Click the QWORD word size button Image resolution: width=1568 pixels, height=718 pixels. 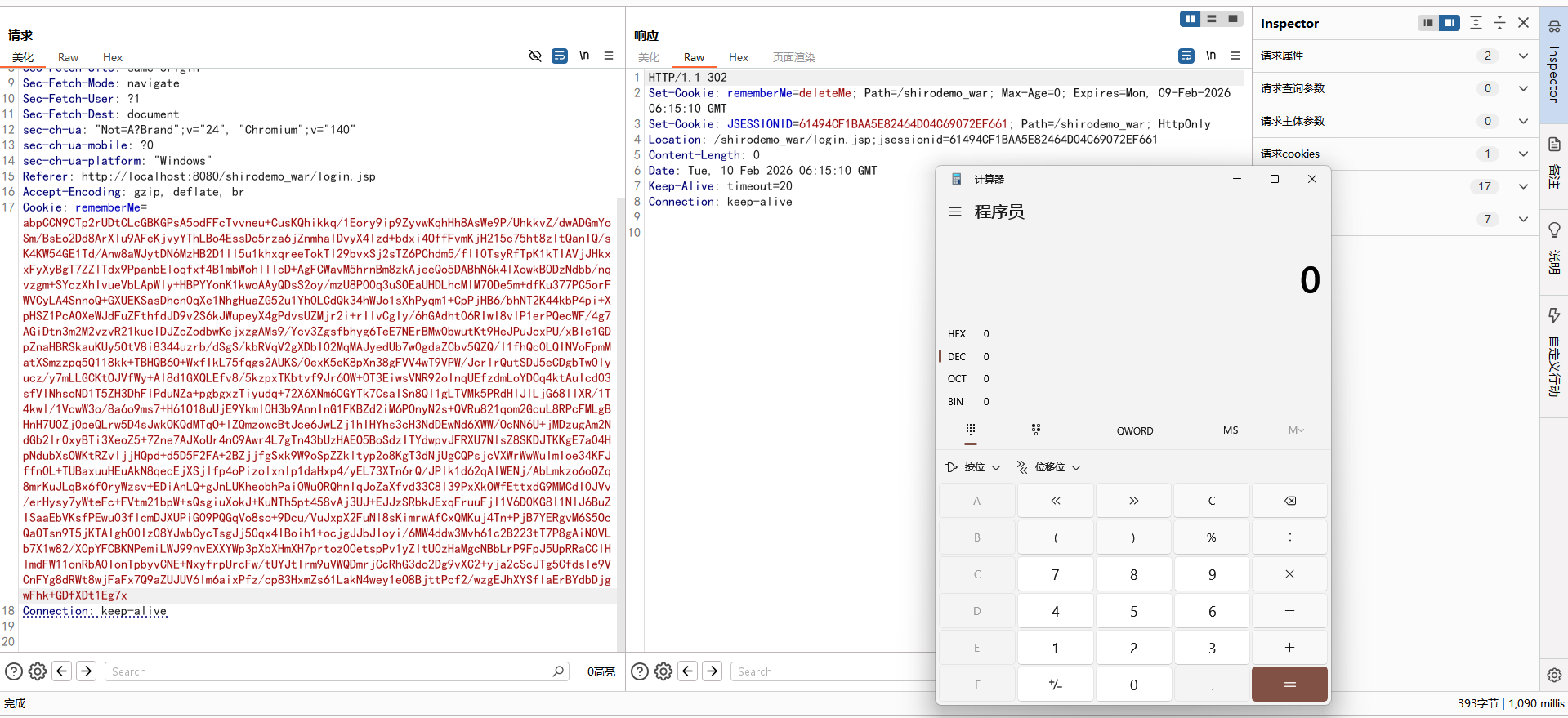point(1135,430)
